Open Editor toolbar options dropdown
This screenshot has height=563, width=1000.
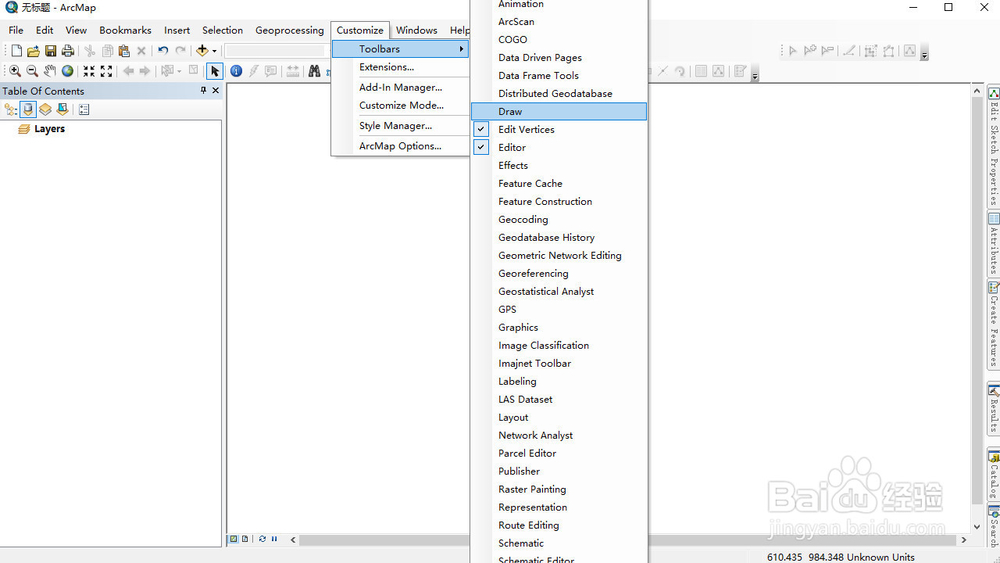(755, 76)
